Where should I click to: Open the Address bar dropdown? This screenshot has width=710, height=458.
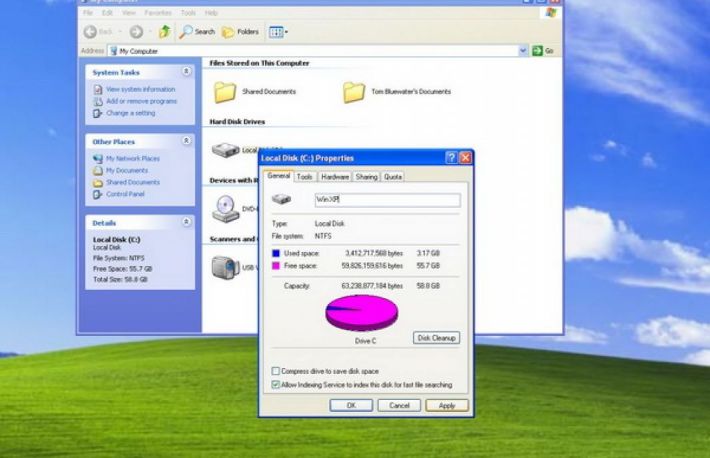click(x=523, y=50)
